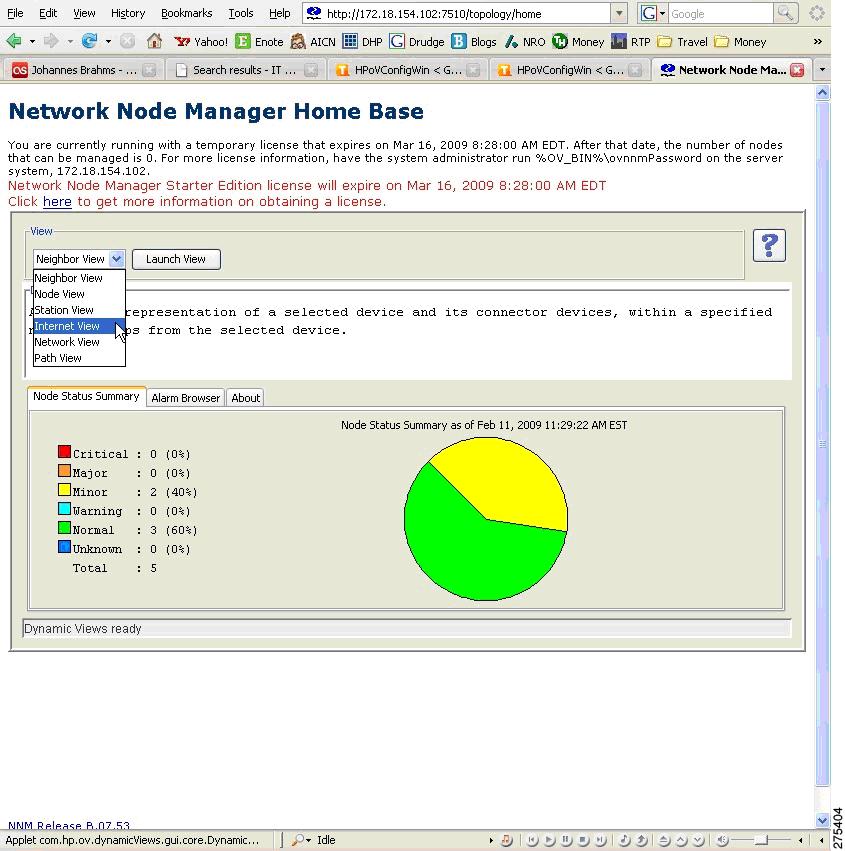Click the yellow Minor legend swatch
The width and height of the screenshot is (845, 851).
tap(64, 490)
